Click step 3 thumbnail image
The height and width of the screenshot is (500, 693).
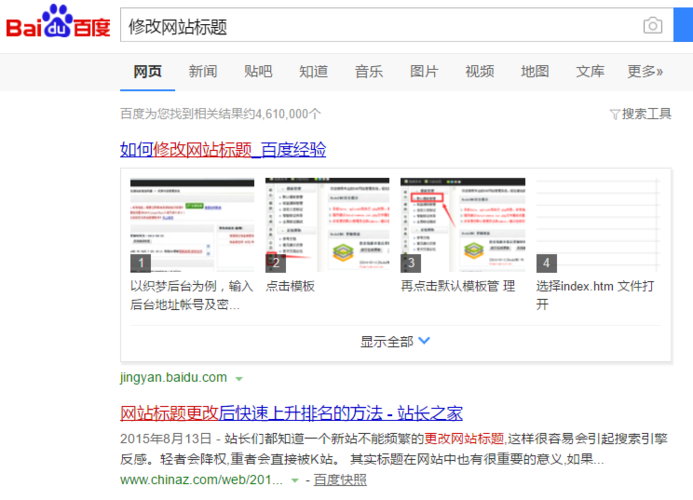(462, 225)
